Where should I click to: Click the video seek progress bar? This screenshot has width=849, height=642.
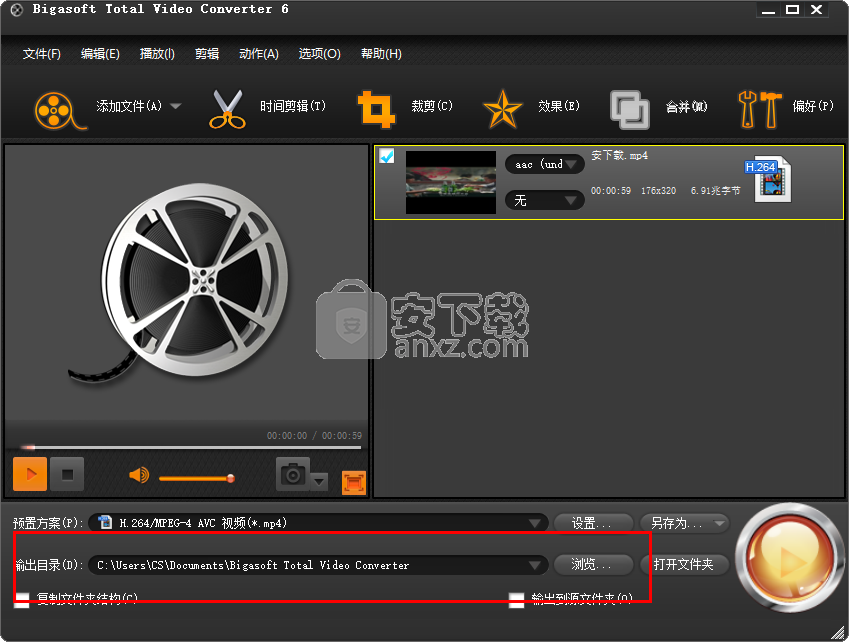[191, 448]
